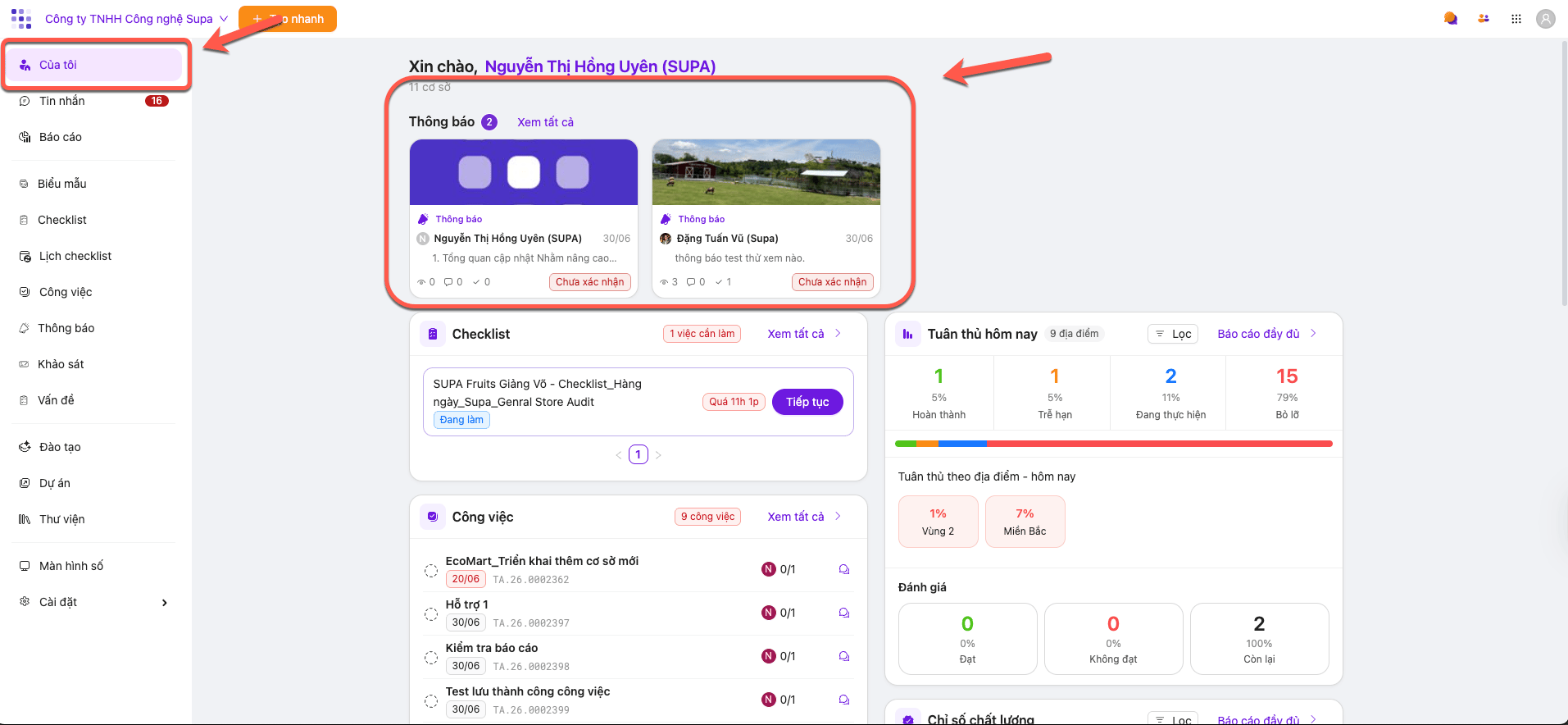Viewport: 1568px width, 725px height.
Task: Click the Checklist card header icon
Action: point(433,334)
